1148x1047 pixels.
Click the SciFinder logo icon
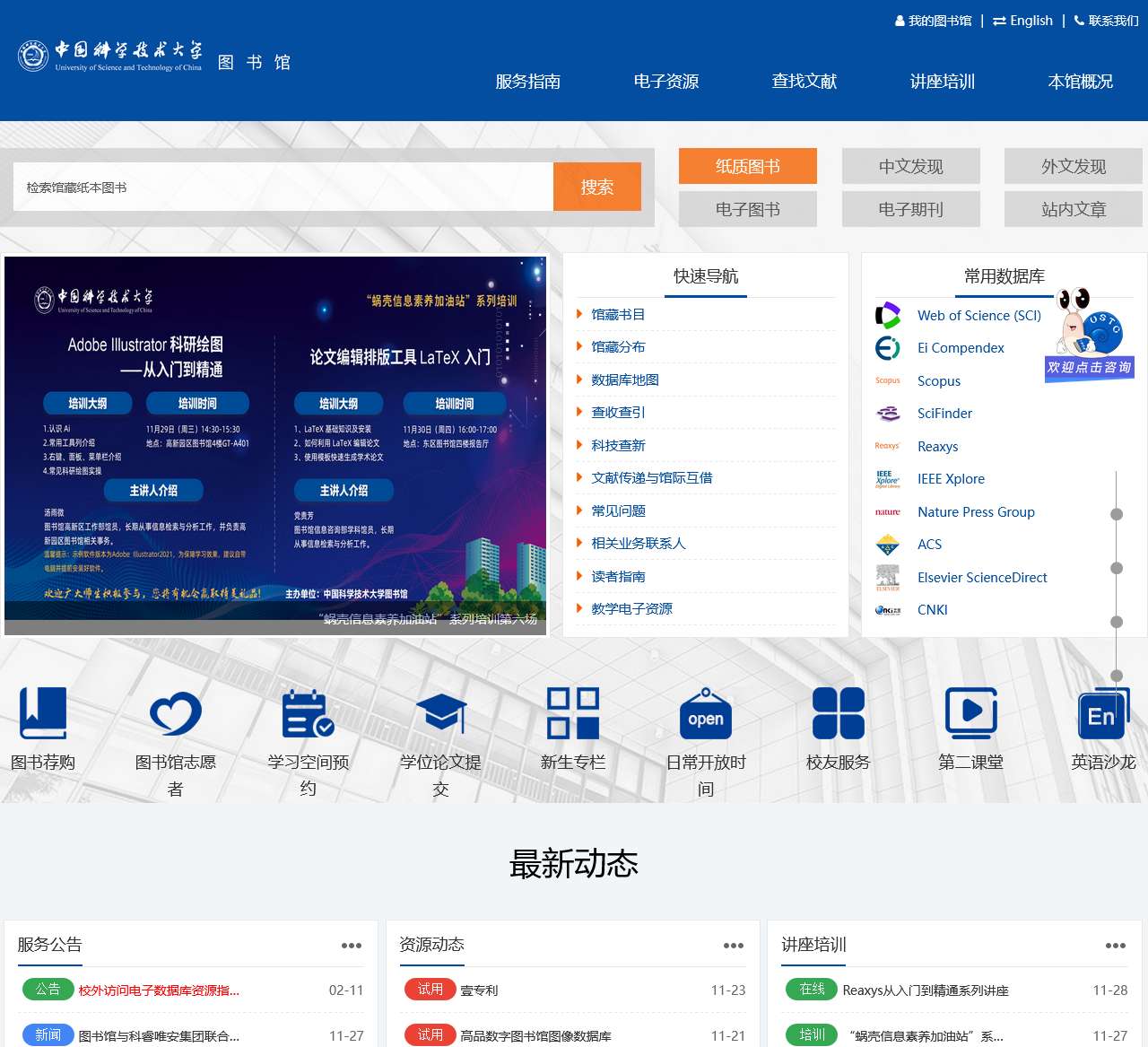pos(888,414)
